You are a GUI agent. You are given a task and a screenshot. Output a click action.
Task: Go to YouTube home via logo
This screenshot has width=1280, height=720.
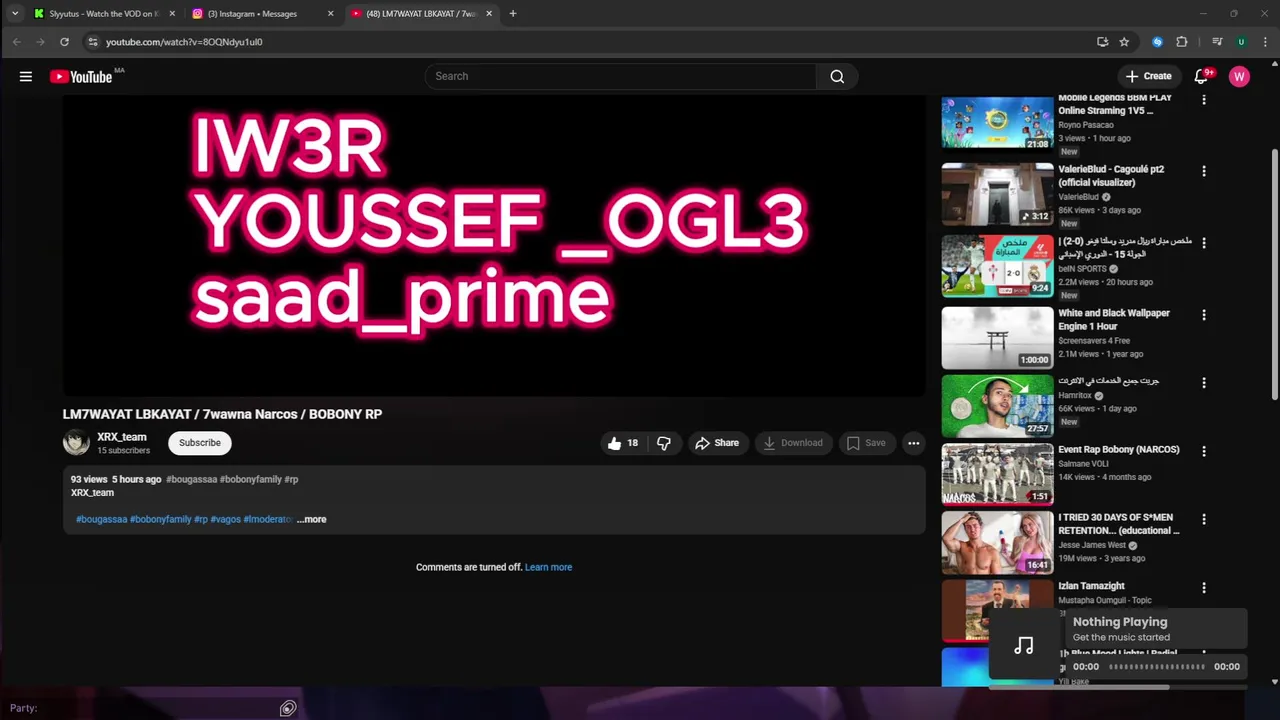coord(81,76)
